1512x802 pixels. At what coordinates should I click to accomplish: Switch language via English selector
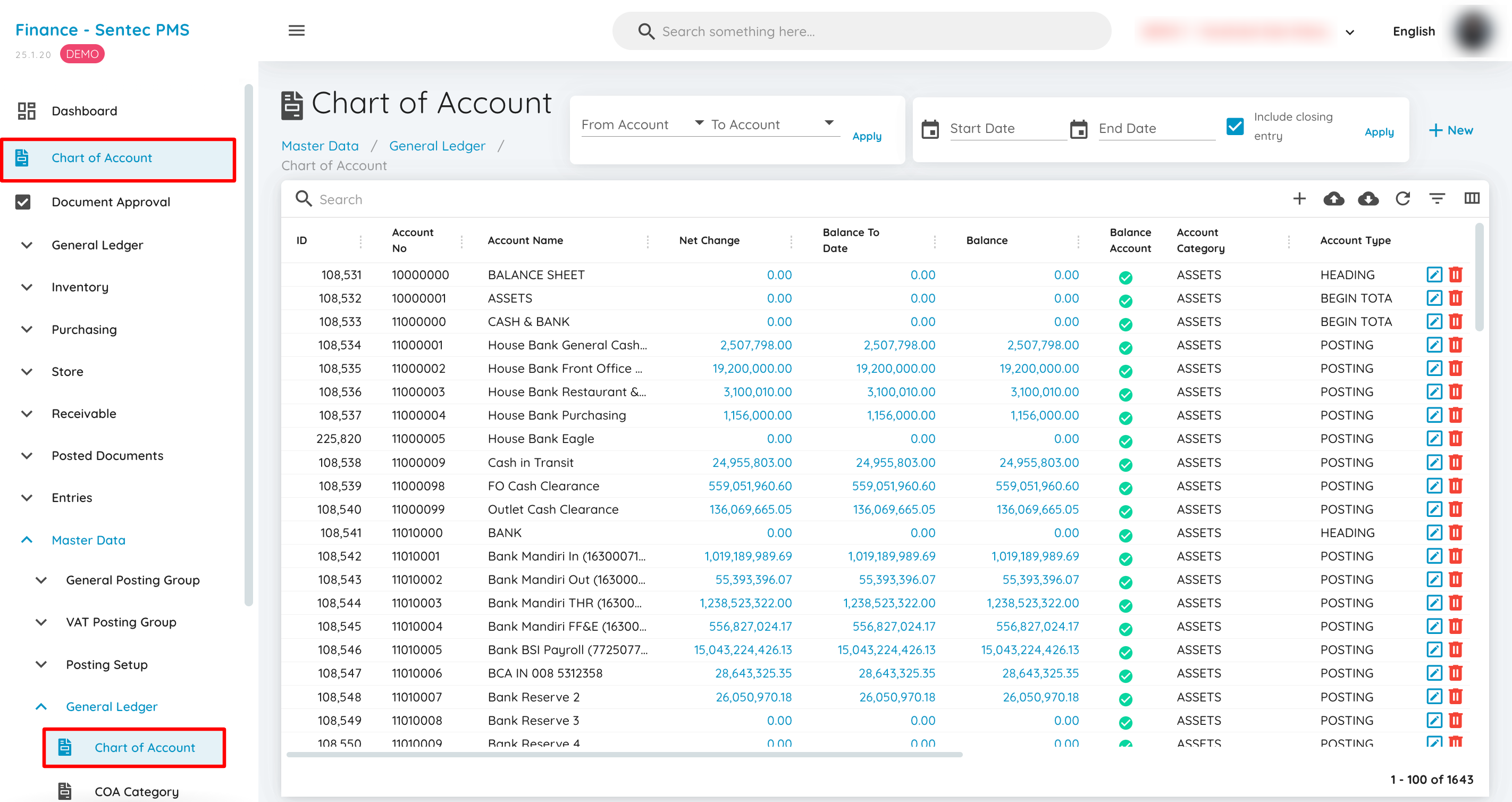click(1414, 31)
